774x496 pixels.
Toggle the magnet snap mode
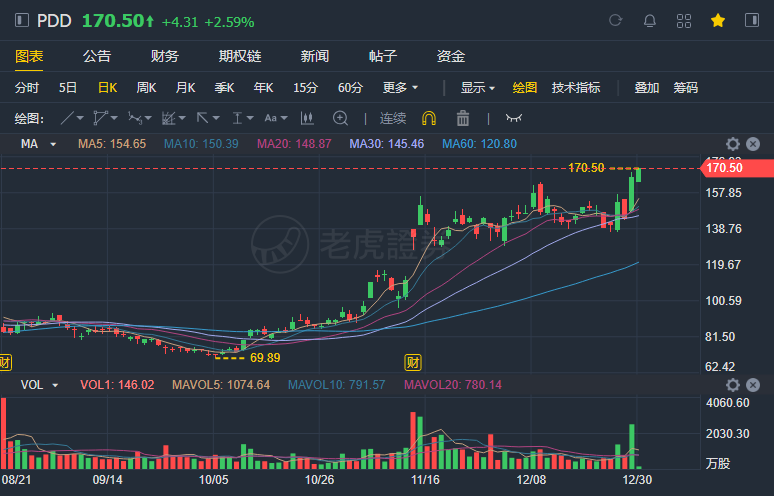[x=429, y=118]
